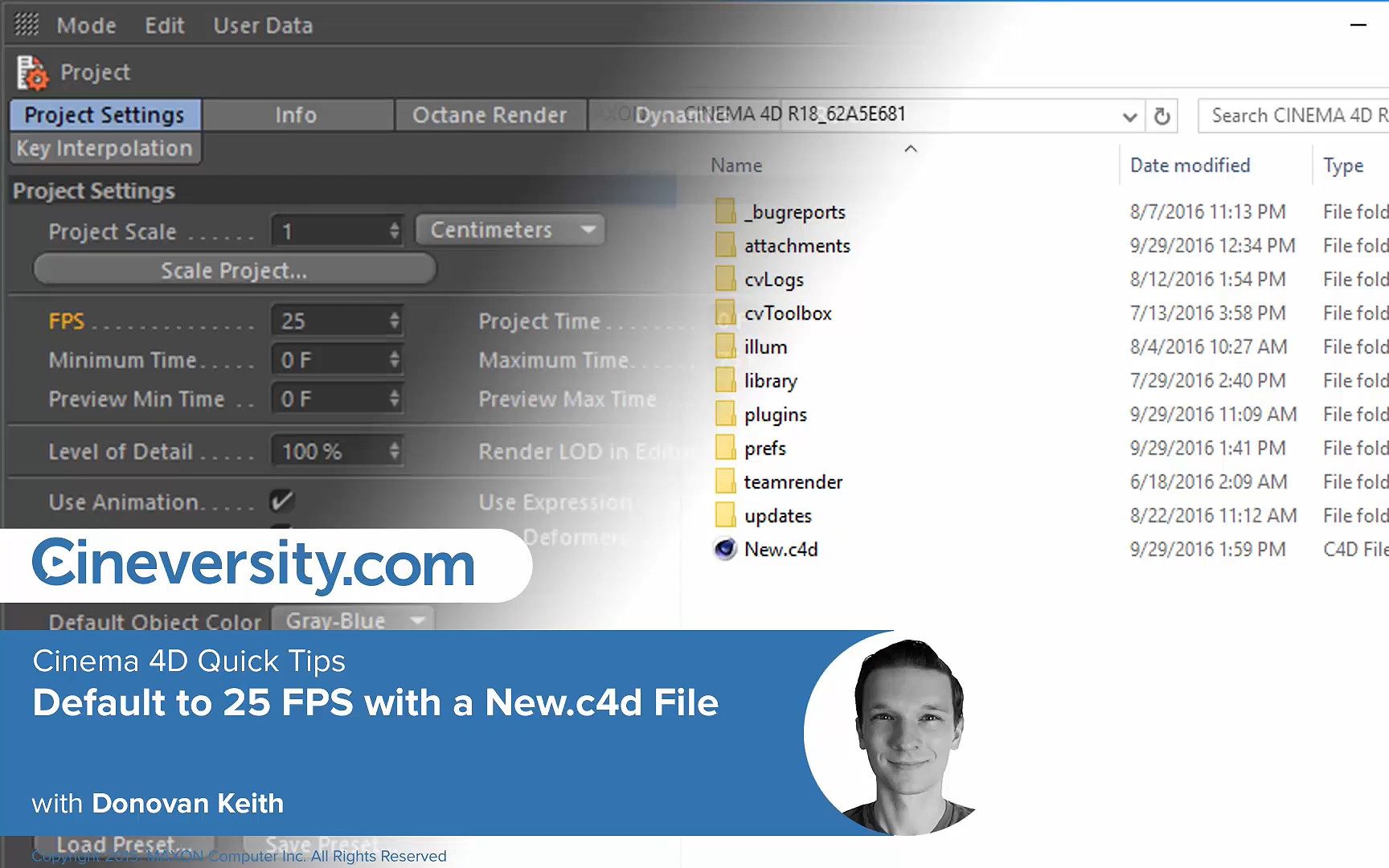
Task: Click the grid menu icon top-left corner
Action: (x=25, y=24)
